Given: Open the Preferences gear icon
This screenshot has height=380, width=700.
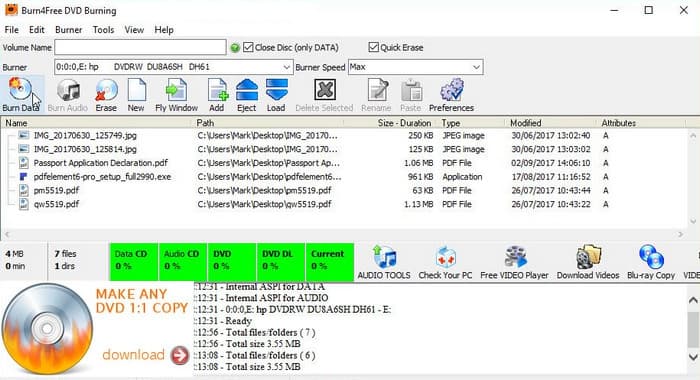Looking at the screenshot, I should coord(452,90).
